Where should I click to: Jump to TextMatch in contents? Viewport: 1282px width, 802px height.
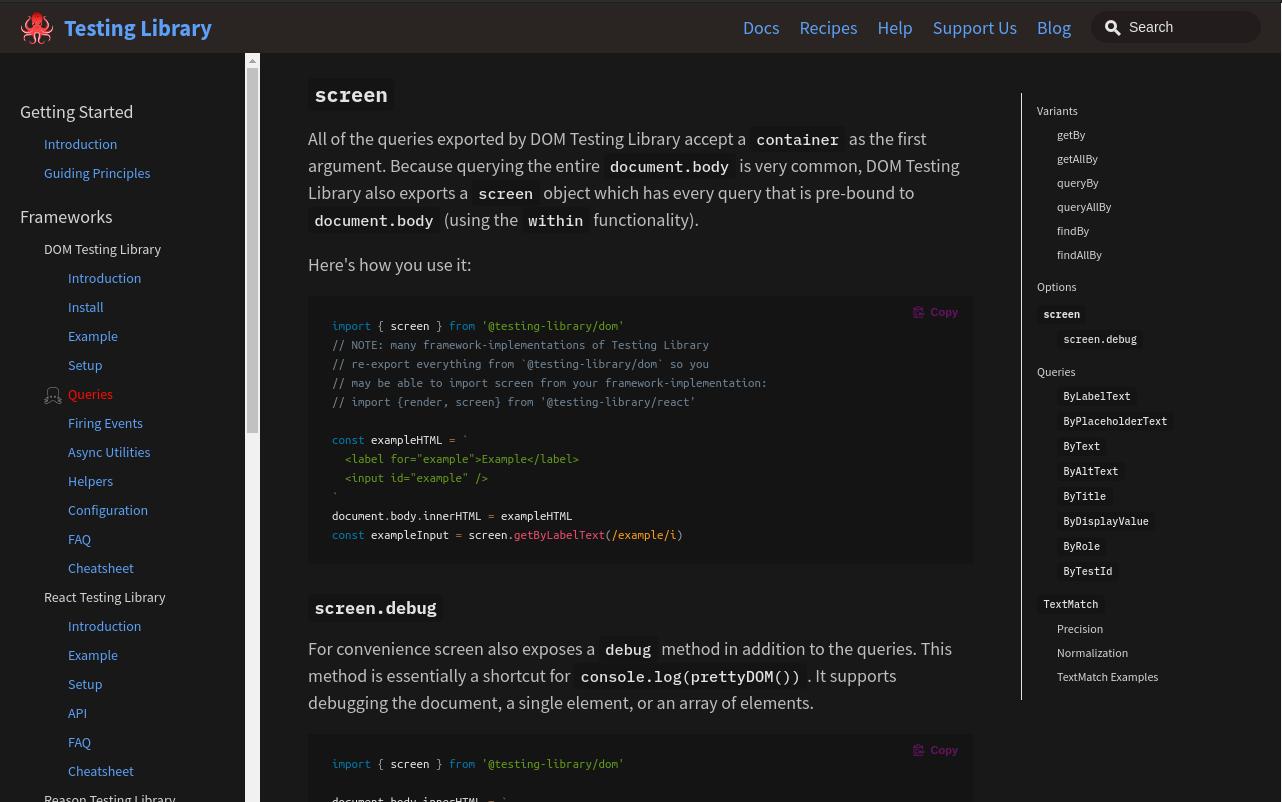click(1070, 604)
